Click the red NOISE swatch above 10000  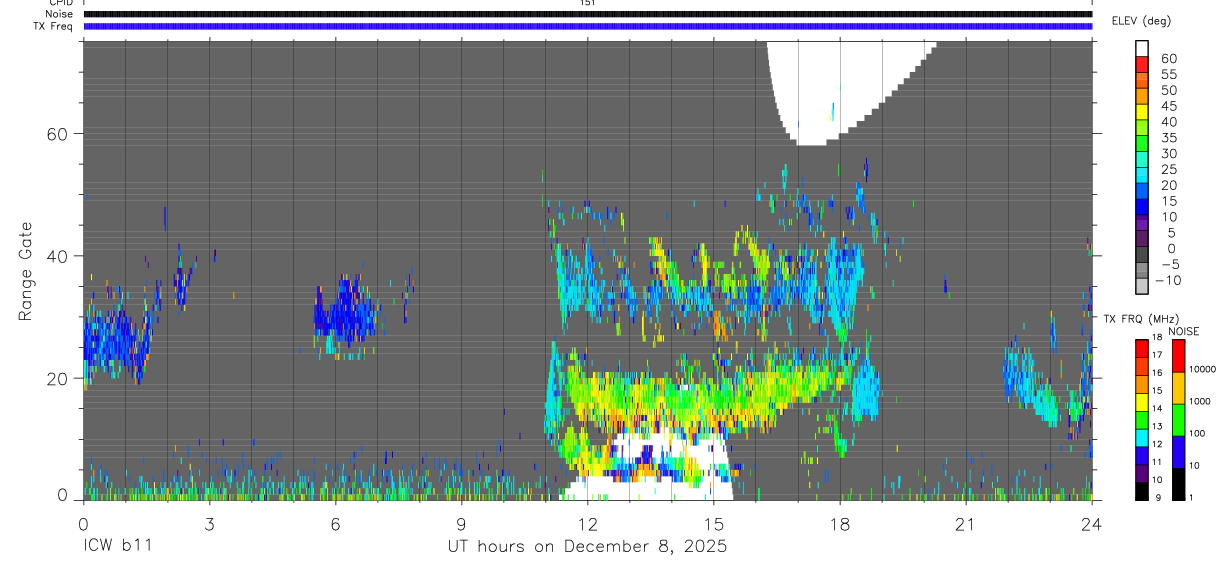[1178, 356]
